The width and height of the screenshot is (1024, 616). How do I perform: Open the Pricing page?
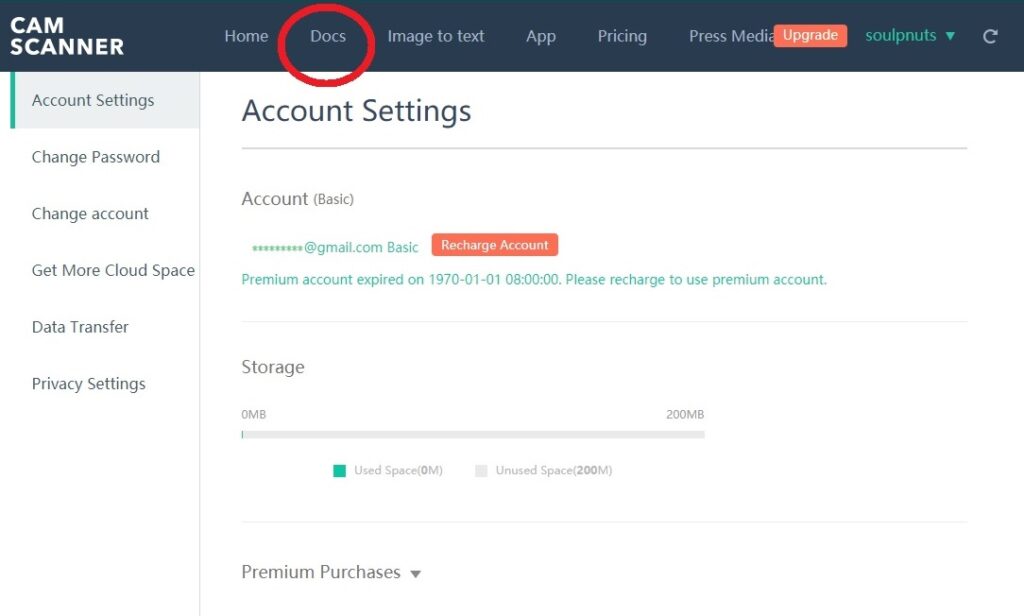(x=622, y=36)
